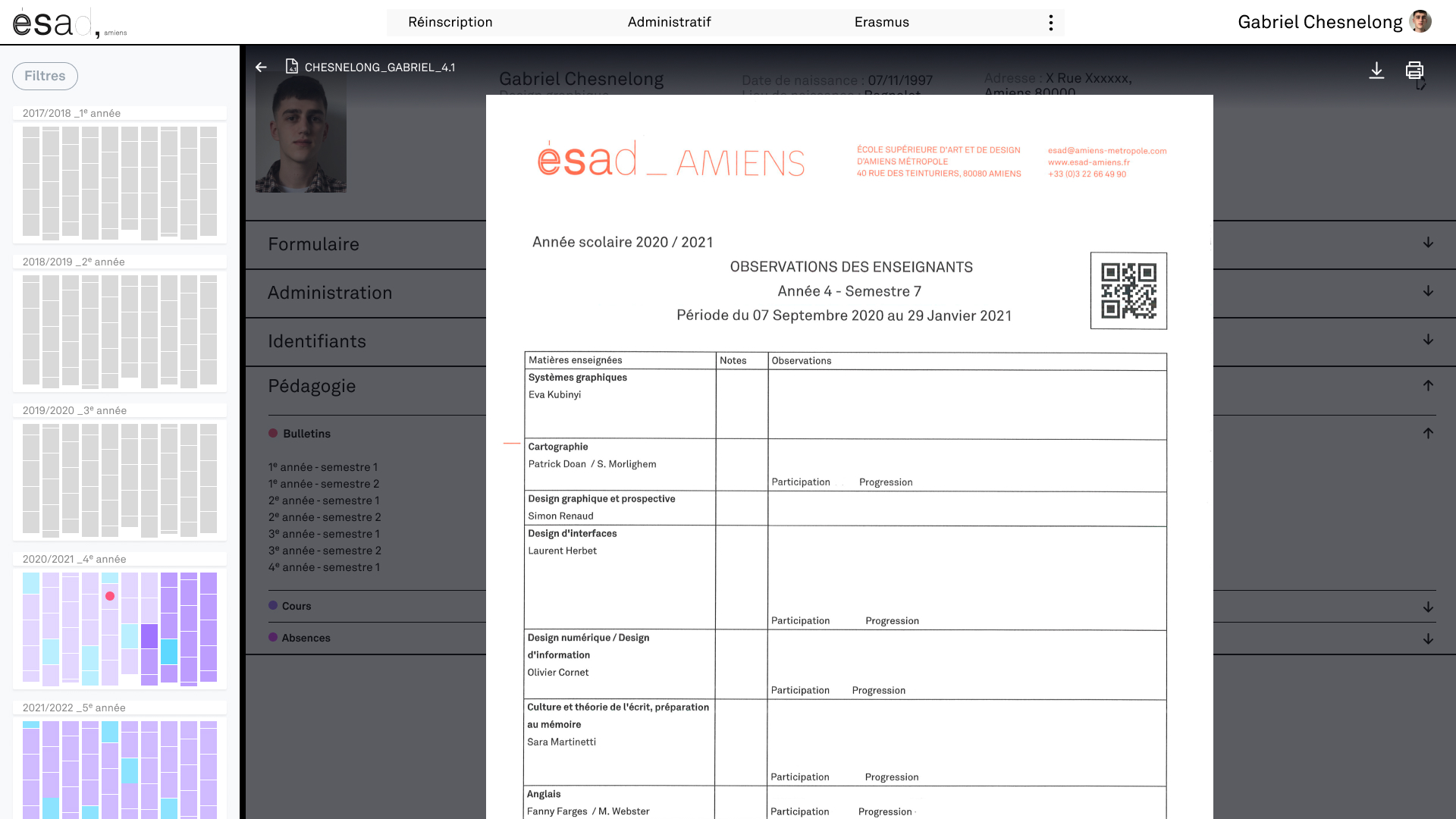This screenshot has height=819, width=1456.
Task: Open bulletin 3e année - semestre 2
Action: [x=324, y=551]
